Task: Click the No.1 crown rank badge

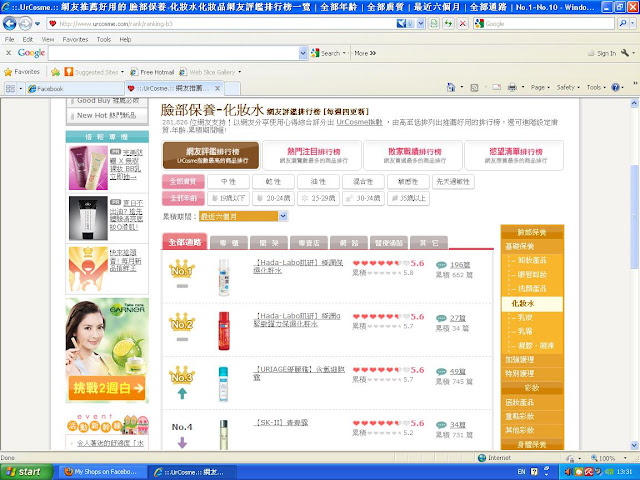Action: click(x=182, y=269)
